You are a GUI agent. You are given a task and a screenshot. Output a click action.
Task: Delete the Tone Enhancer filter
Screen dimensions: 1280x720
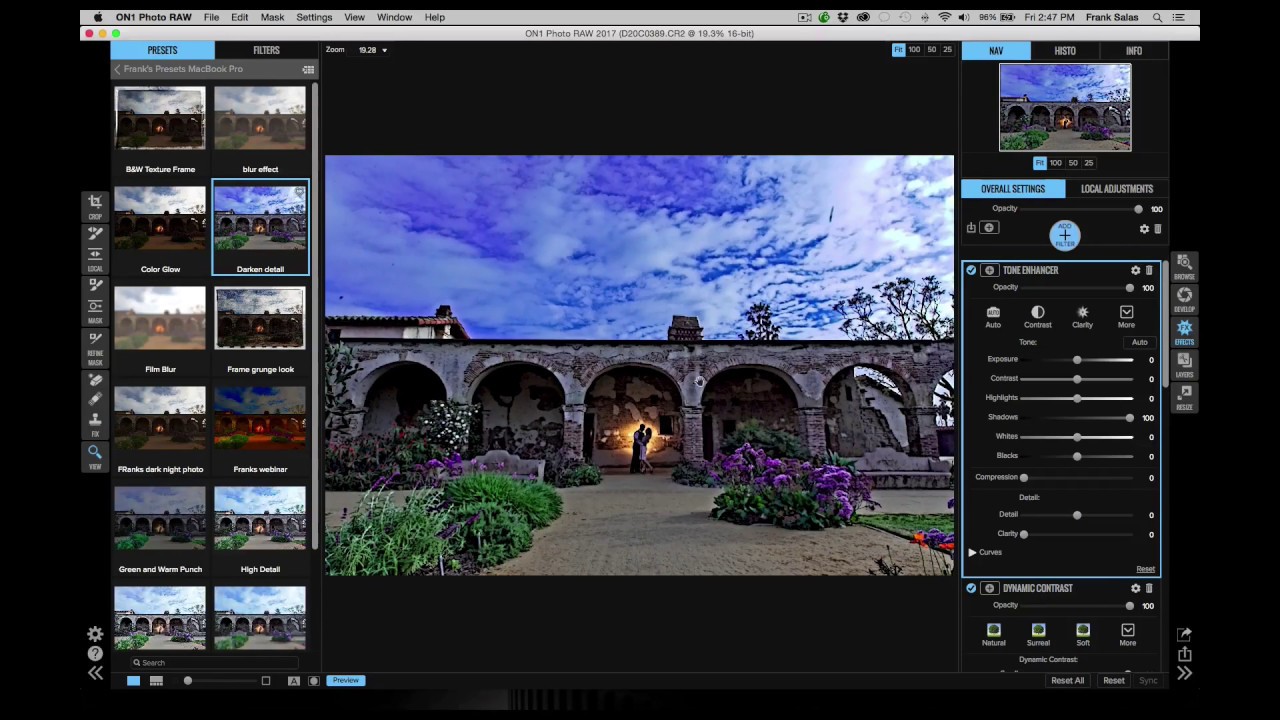(x=1149, y=270)
